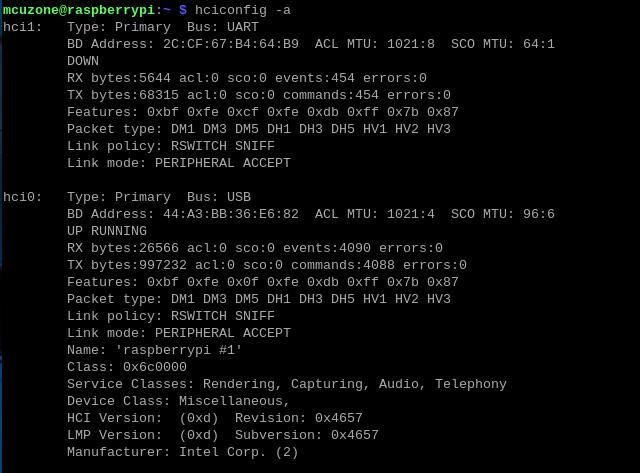Screen dimensions: 640x473
Task: Click the Bus: USB text
Action: [x=219, y=197]
